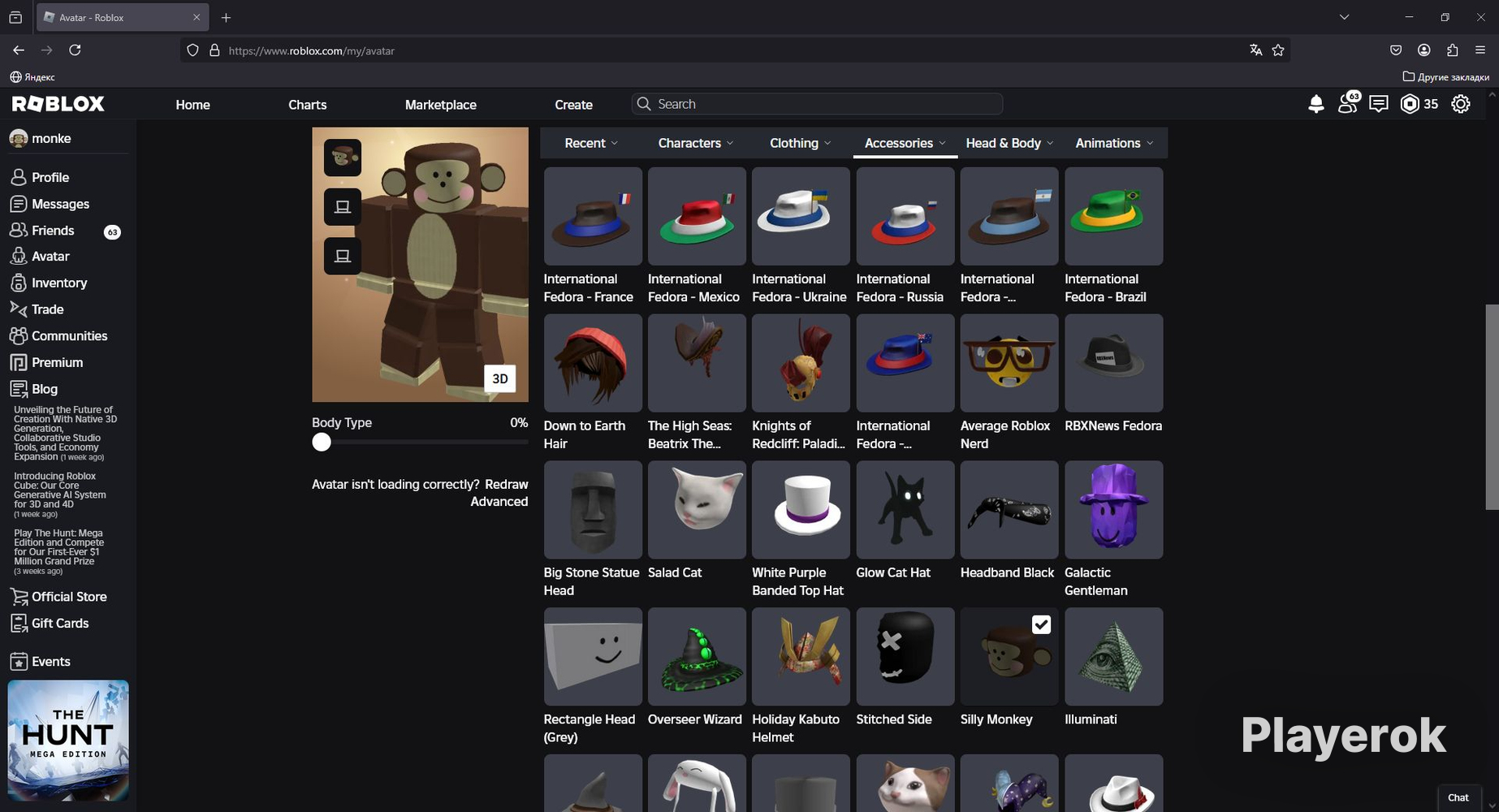Click the Redraw link

pos(506,485)
